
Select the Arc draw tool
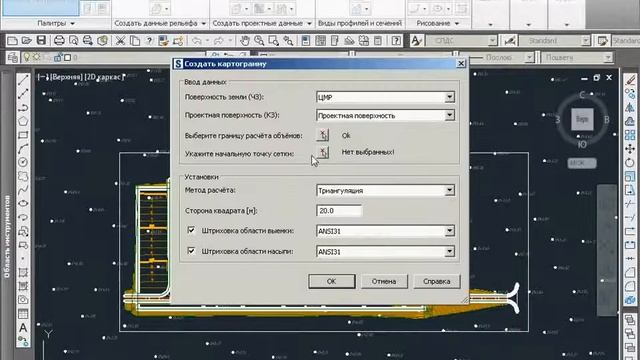coord(23,149)
